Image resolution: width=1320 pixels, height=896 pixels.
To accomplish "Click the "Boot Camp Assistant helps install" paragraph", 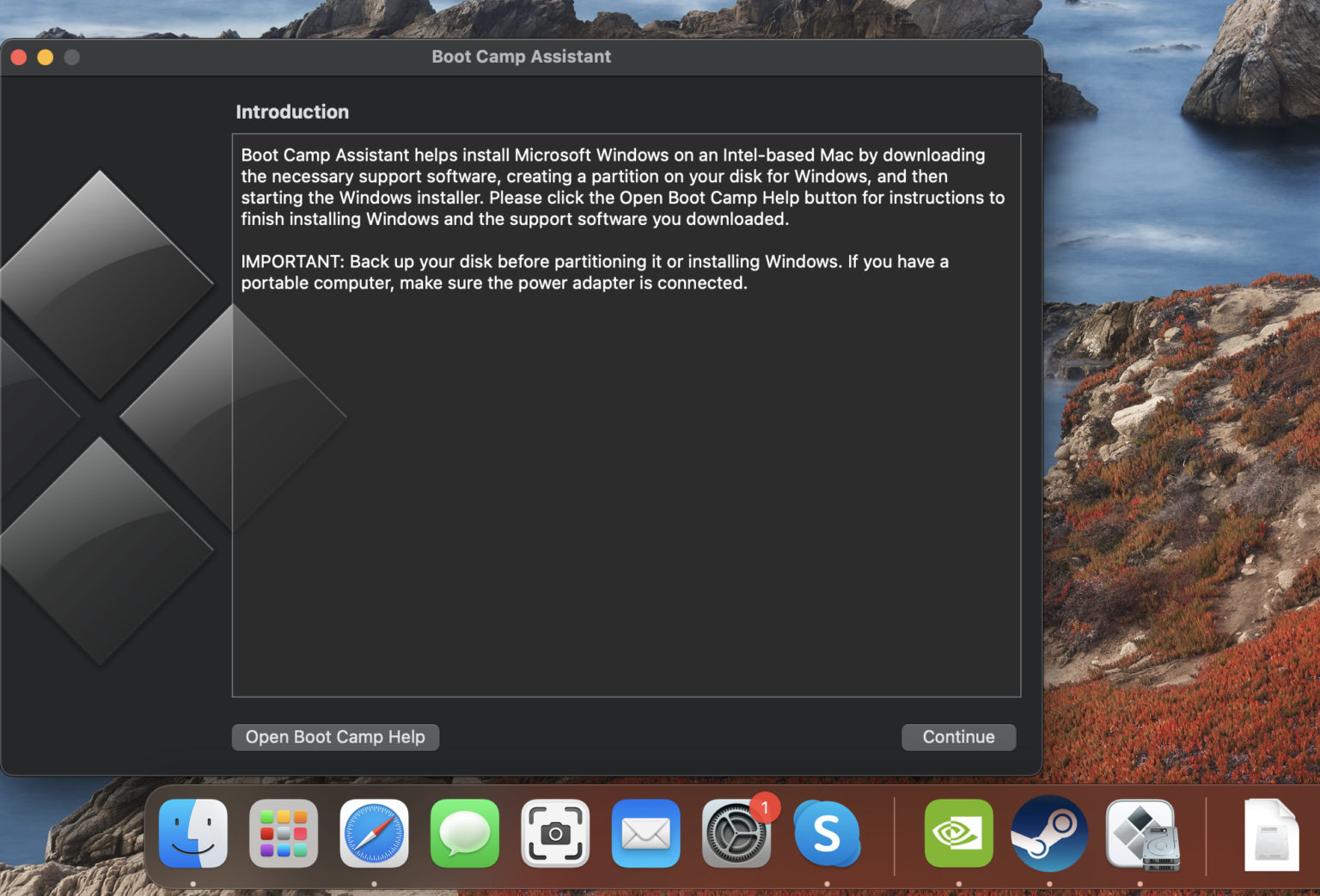I will (623, 187).
